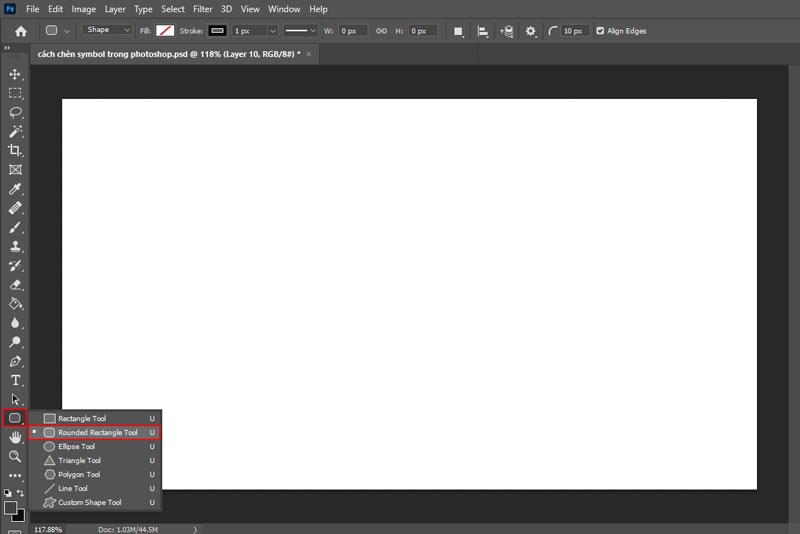Select the Crop tool
This screenshot has width=800, height=534.
15,150
